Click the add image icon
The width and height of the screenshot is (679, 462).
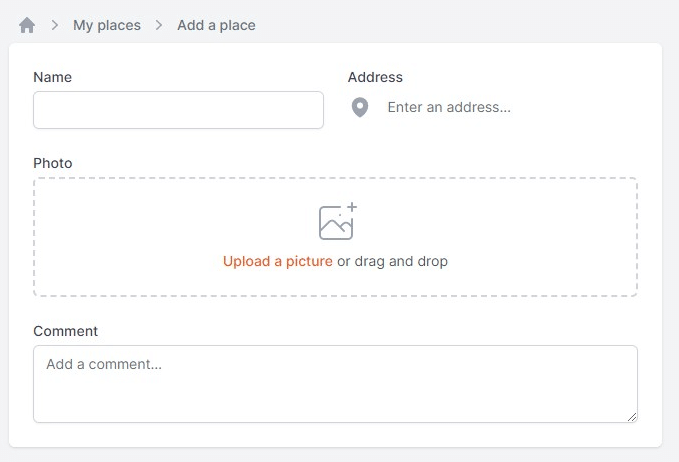tap(337, 221)
